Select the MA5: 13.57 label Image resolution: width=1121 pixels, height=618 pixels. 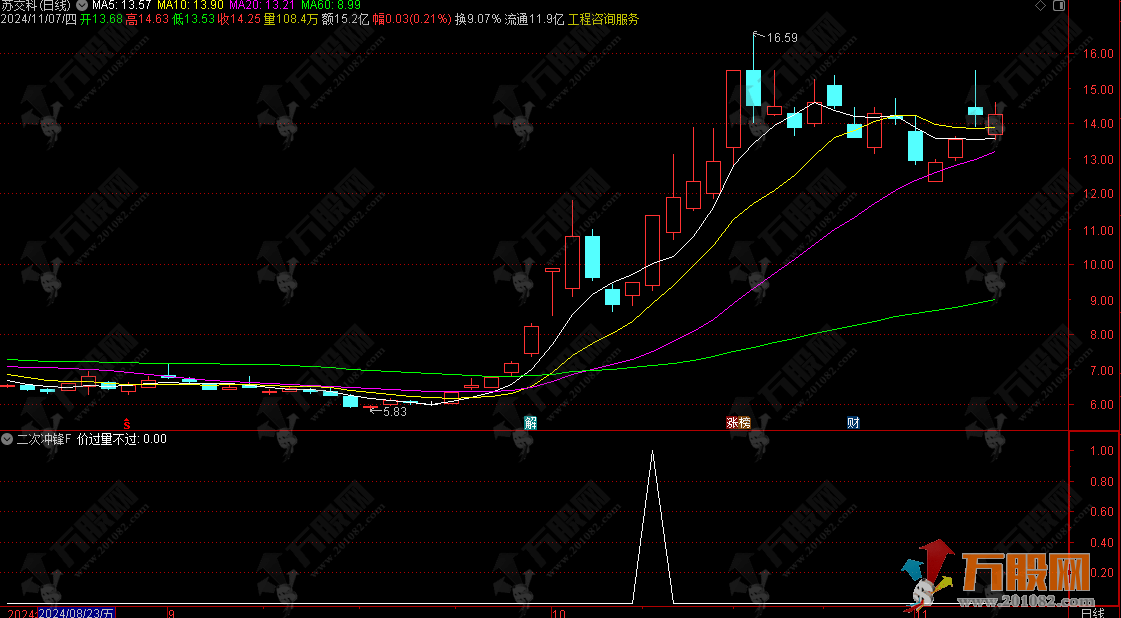(121, 6)
